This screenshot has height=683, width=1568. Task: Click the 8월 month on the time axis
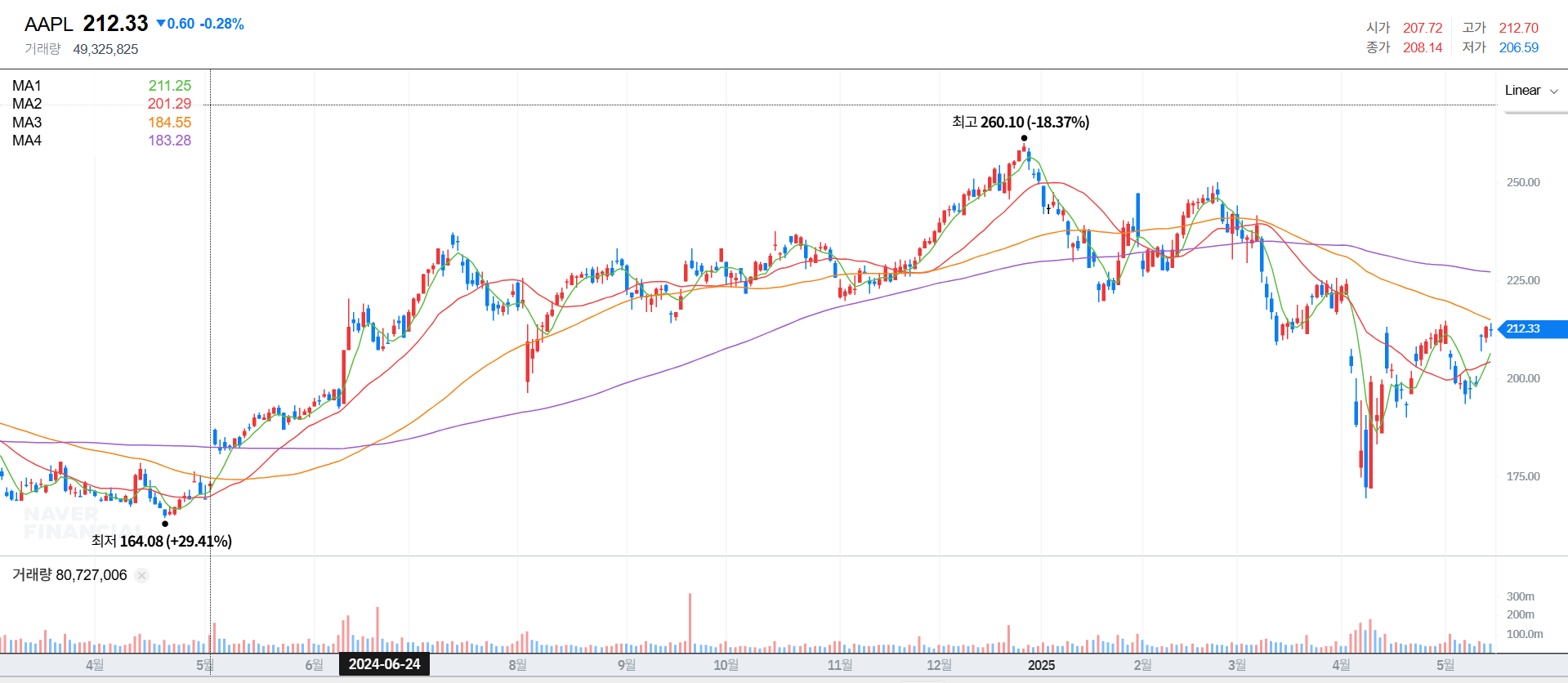coord(517,665)
